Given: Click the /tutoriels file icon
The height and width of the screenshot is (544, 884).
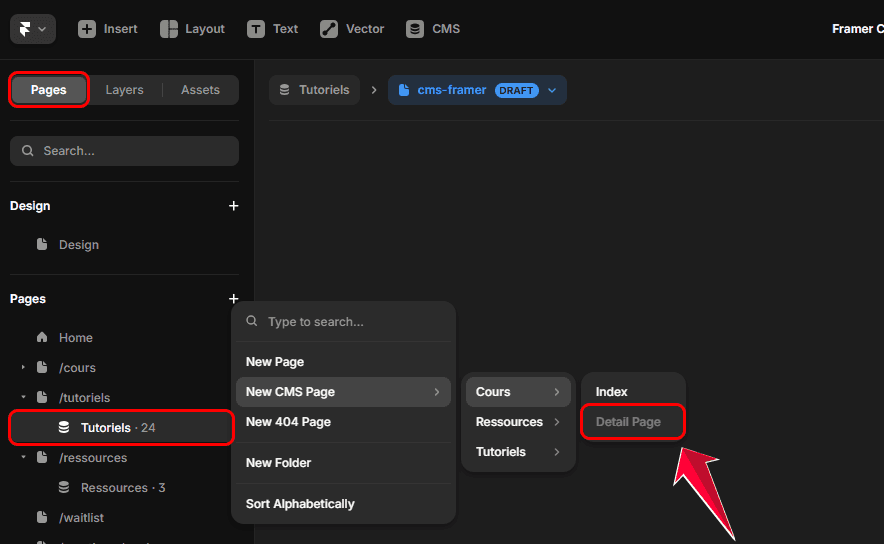Looking at the screenshot, I should [42, 397].
